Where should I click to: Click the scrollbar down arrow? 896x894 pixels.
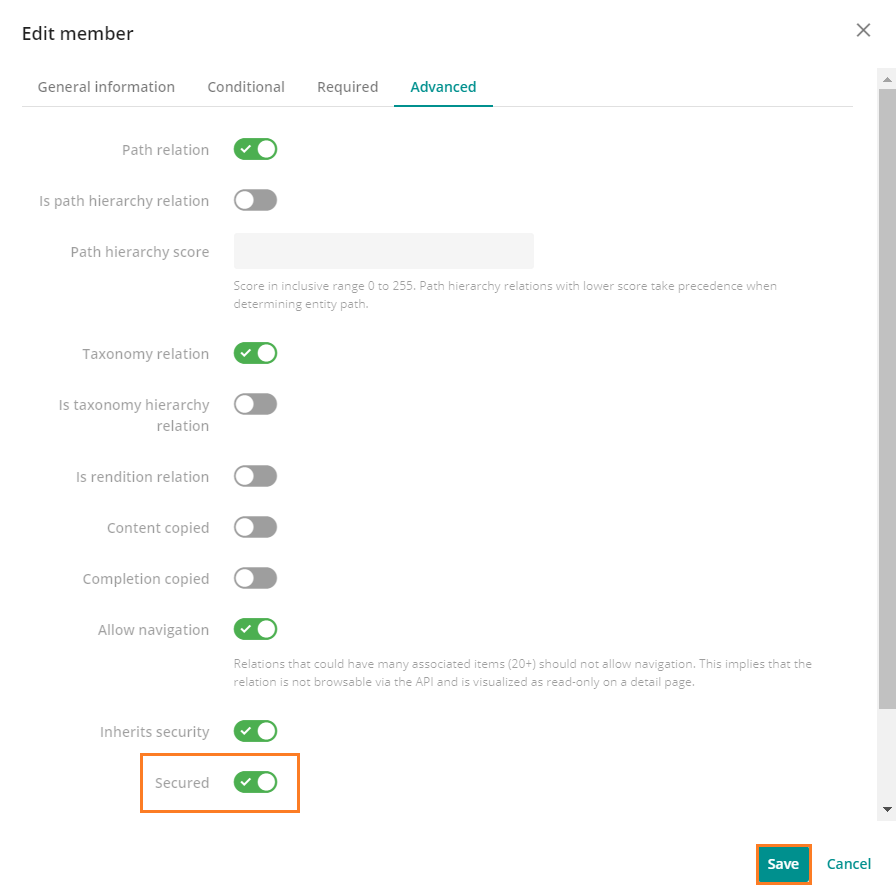tap(886, 808)
